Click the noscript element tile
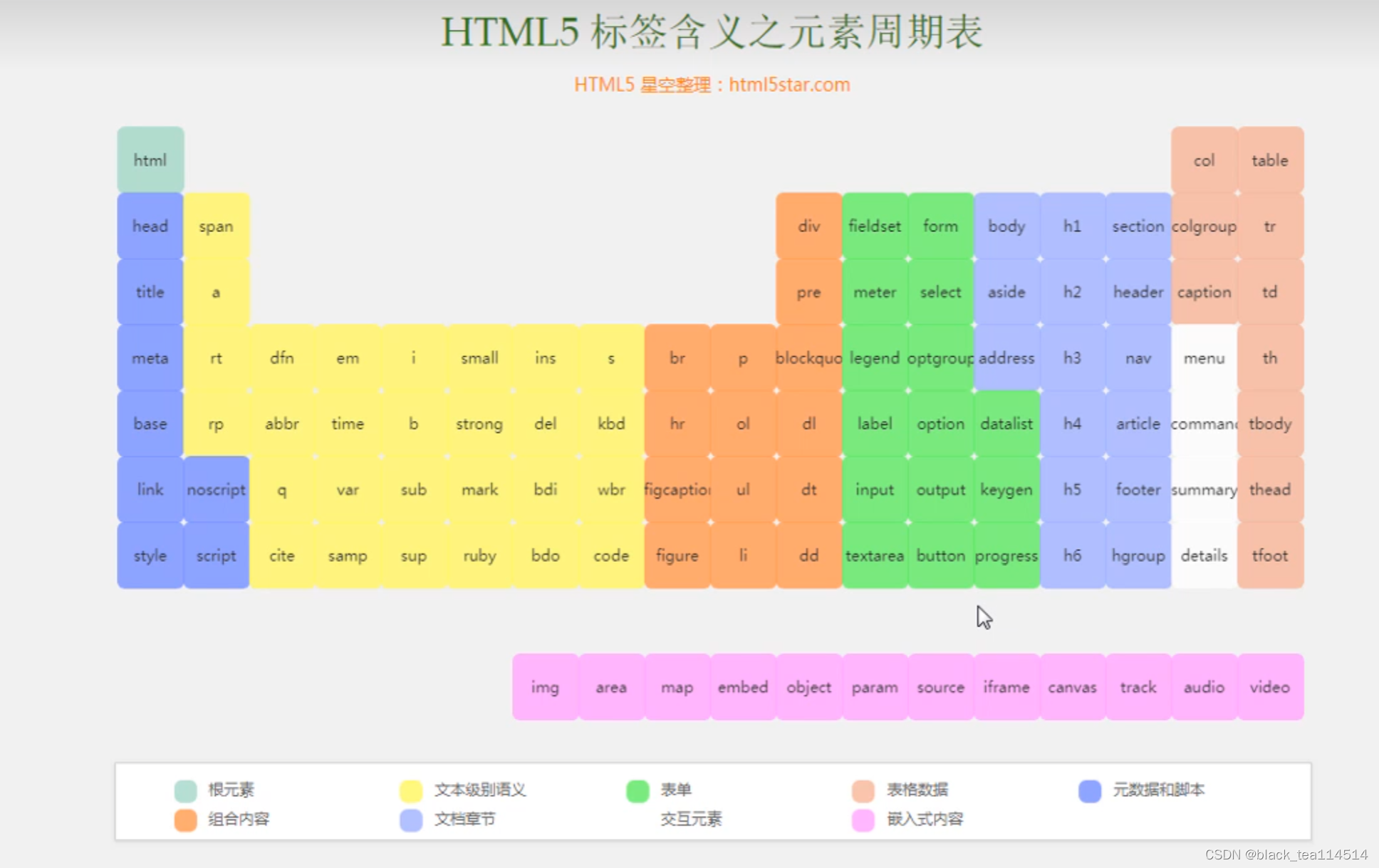 point(216,489)
